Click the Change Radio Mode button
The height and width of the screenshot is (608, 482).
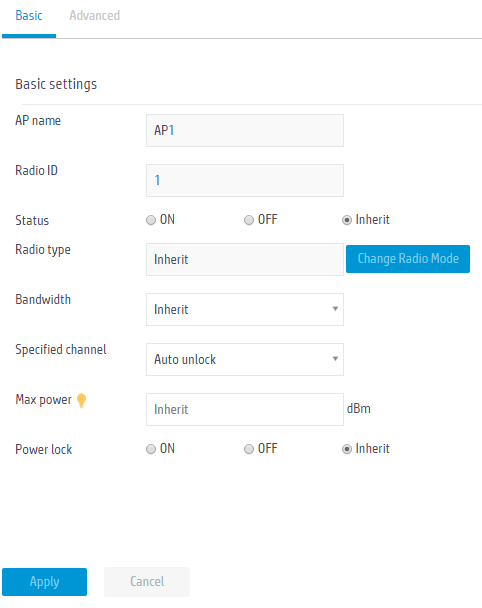[x=408, y=259]
